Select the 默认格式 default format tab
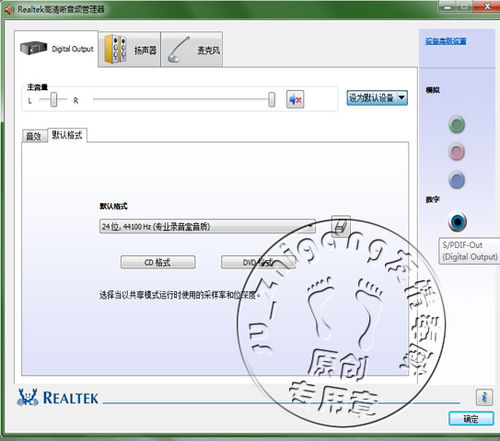 click(67, 135)
